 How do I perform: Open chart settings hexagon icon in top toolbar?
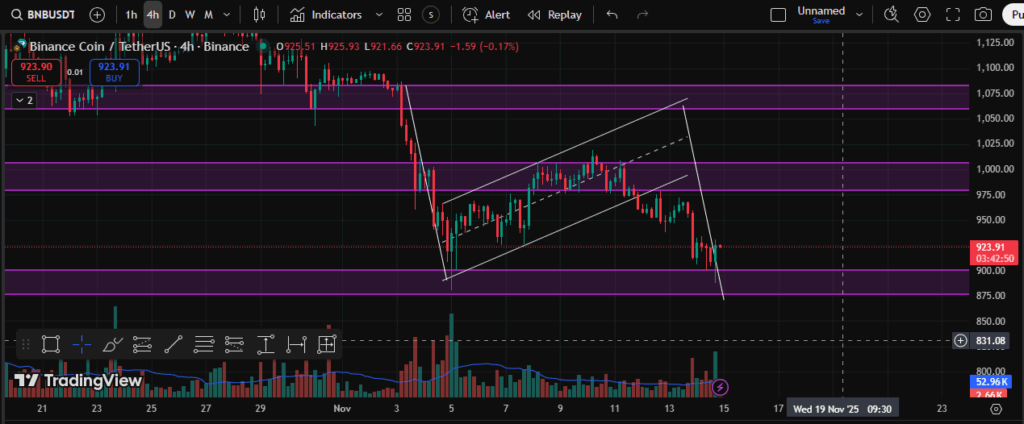pyautogui.click(x=922, y=15)
